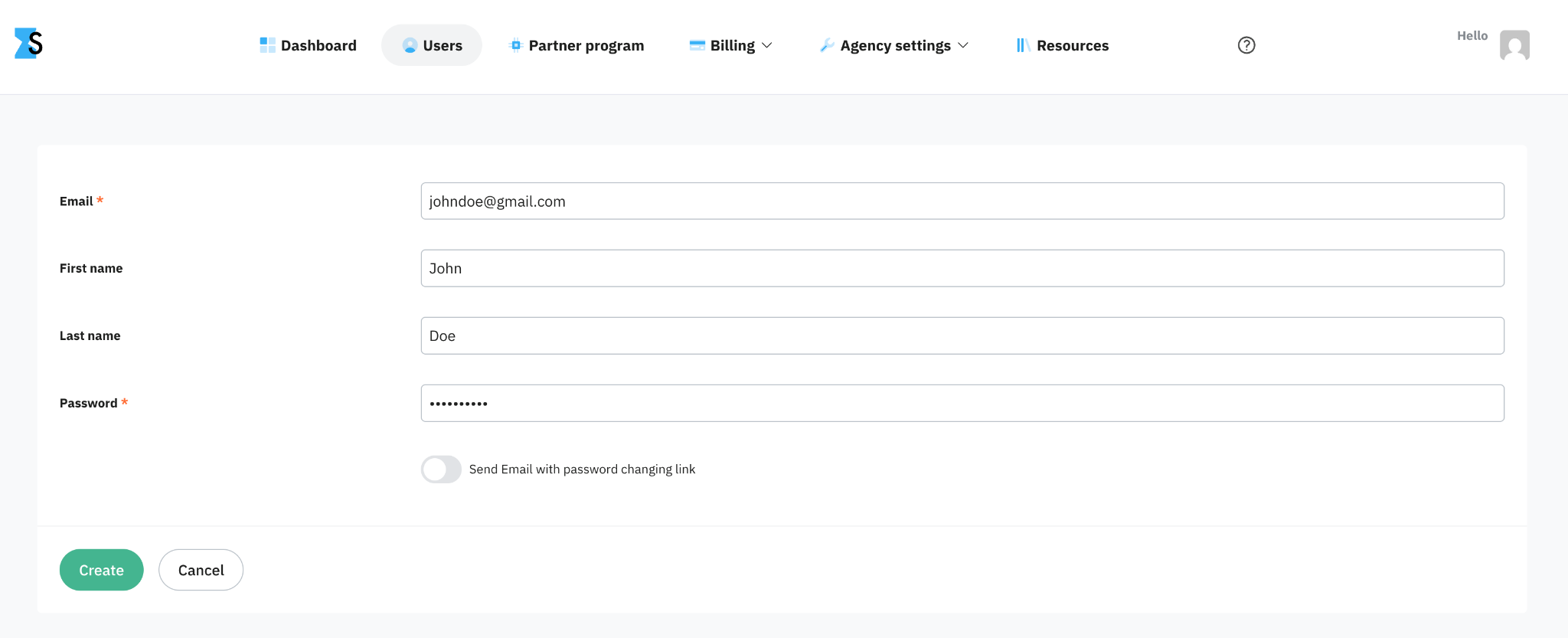Click the Resources books icon
Viewport: 1568px width, 638px height.
(1023, 45)
